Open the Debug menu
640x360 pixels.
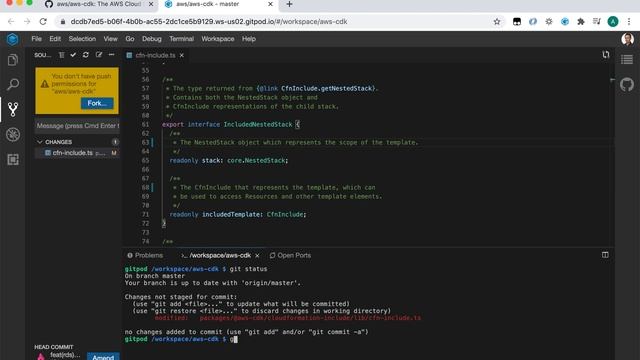[x=151, y=39]
